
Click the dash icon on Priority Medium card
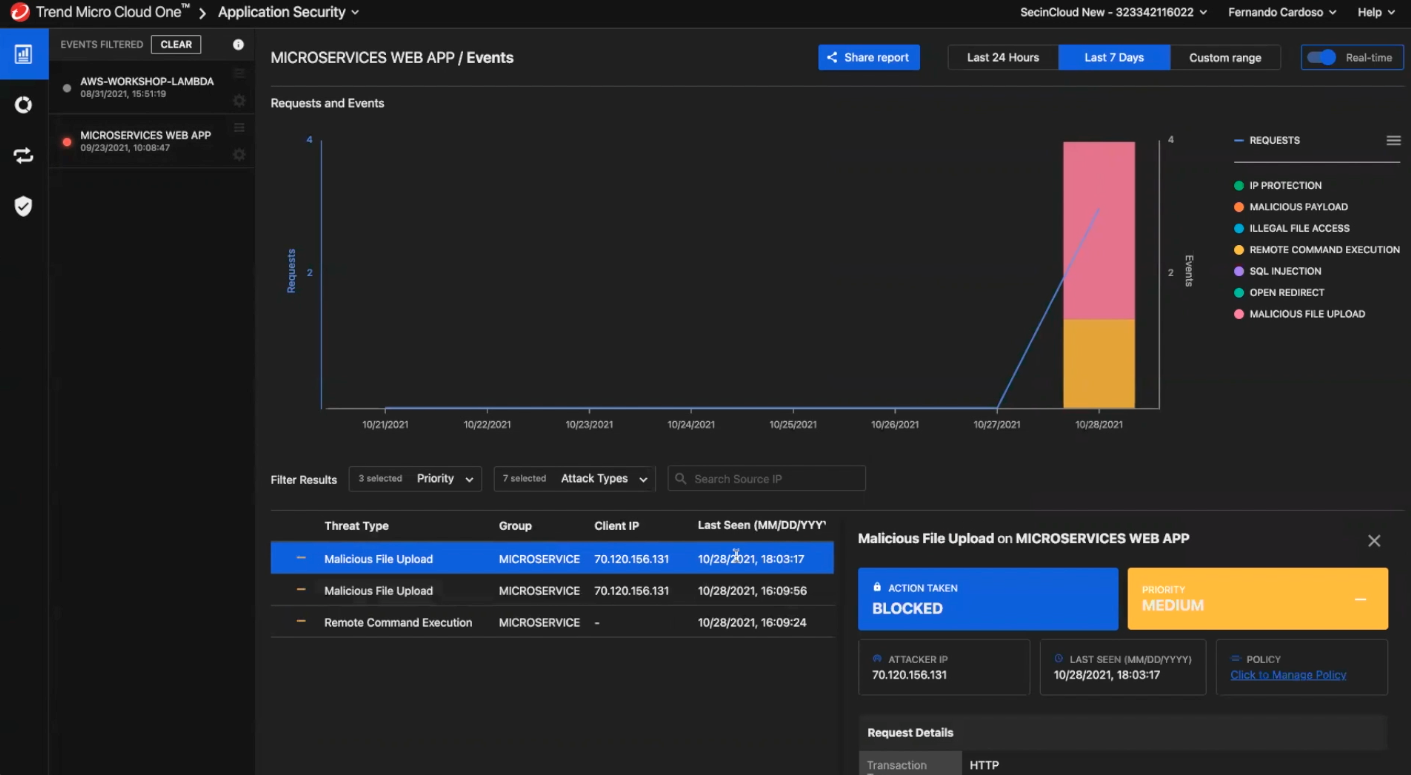click(x=1360, y=600)
